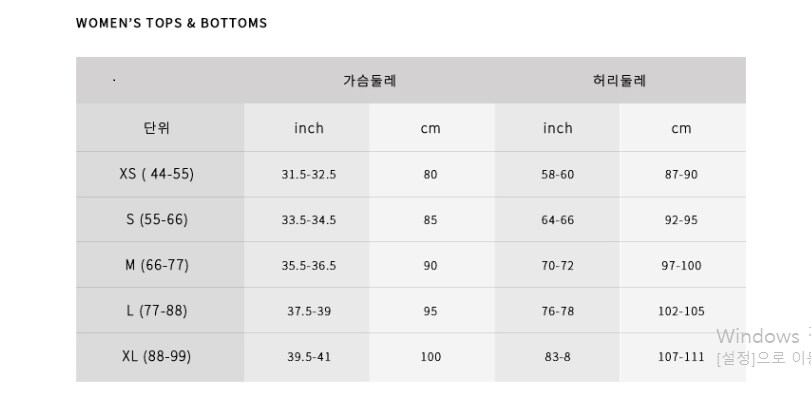
Task: Click the 39.5-41 chest inch cell
Action: pyautogui.click(x=309, y=357)
